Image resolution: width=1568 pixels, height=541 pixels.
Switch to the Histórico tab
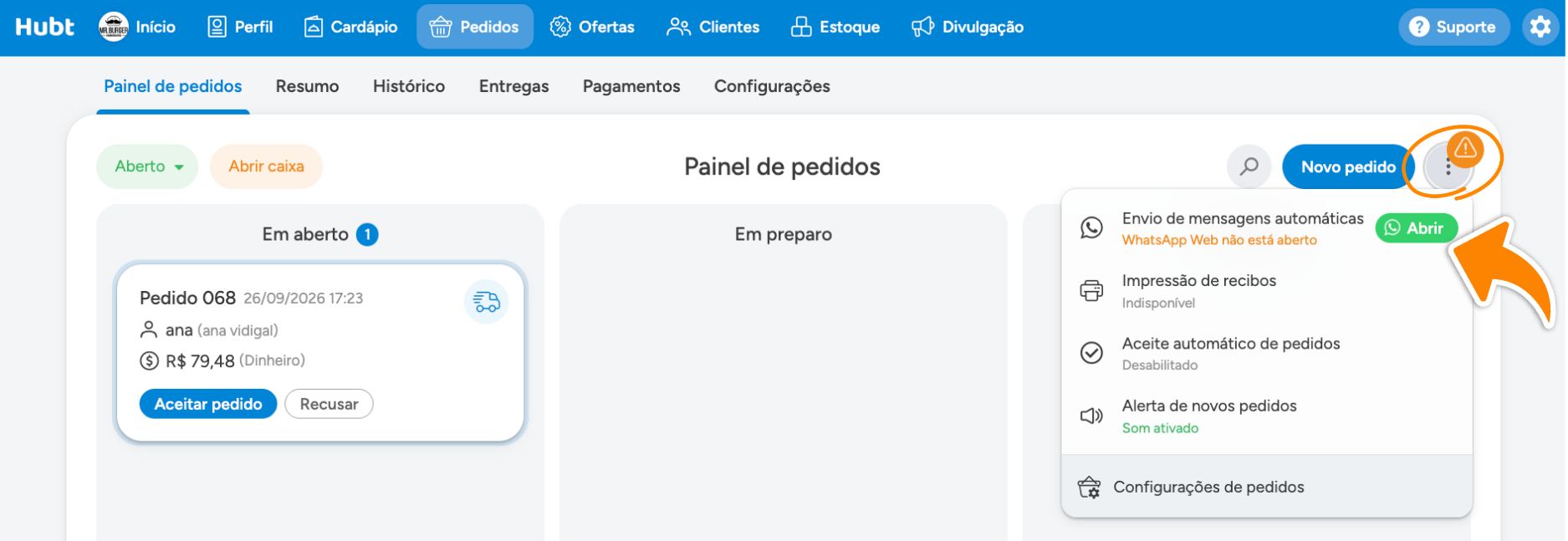[409, 86]
